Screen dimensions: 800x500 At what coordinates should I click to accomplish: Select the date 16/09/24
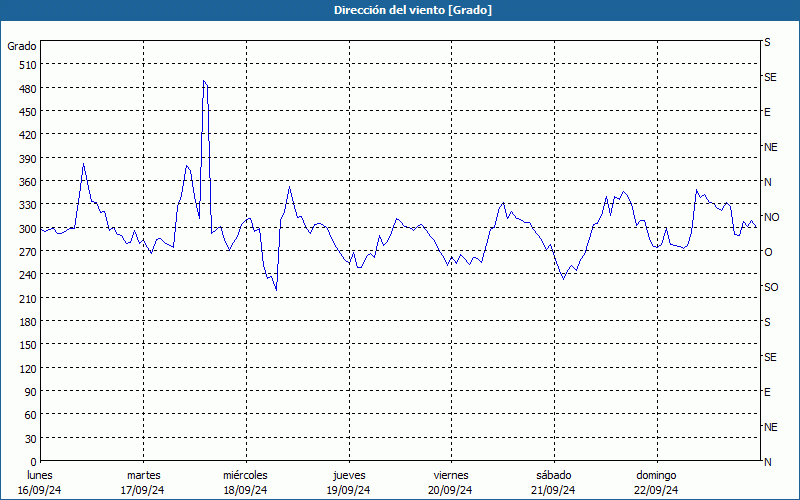tap(40, 490)
